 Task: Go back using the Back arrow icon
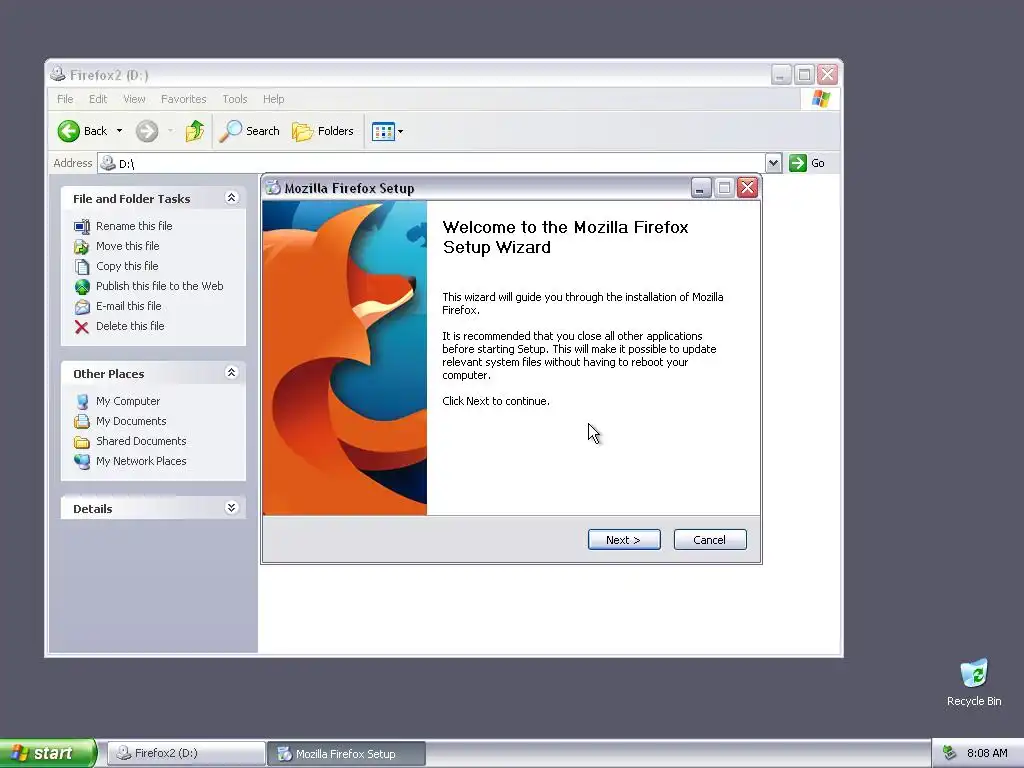click(x=69, y=131)
